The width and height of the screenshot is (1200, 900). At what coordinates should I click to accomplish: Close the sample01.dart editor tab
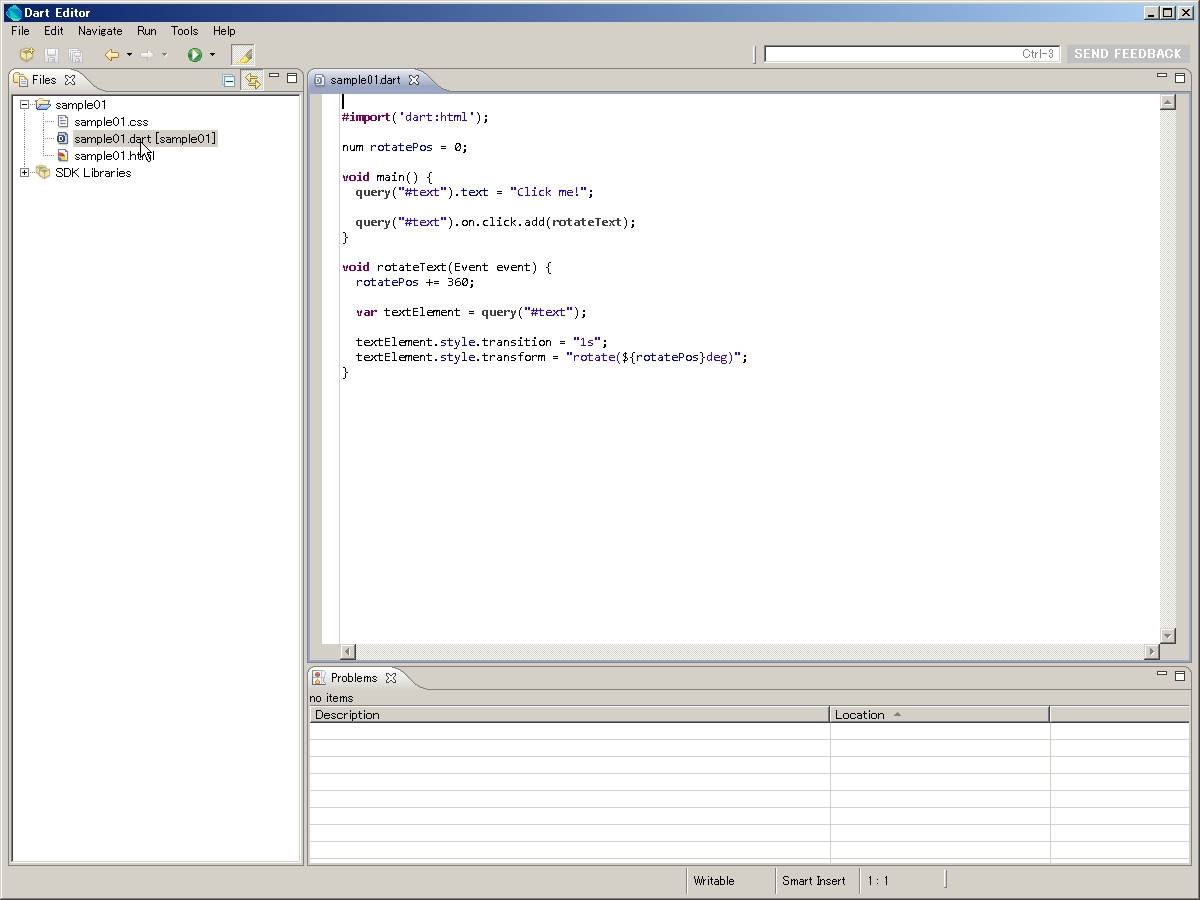pyautogui.click(x=414, y=80)
